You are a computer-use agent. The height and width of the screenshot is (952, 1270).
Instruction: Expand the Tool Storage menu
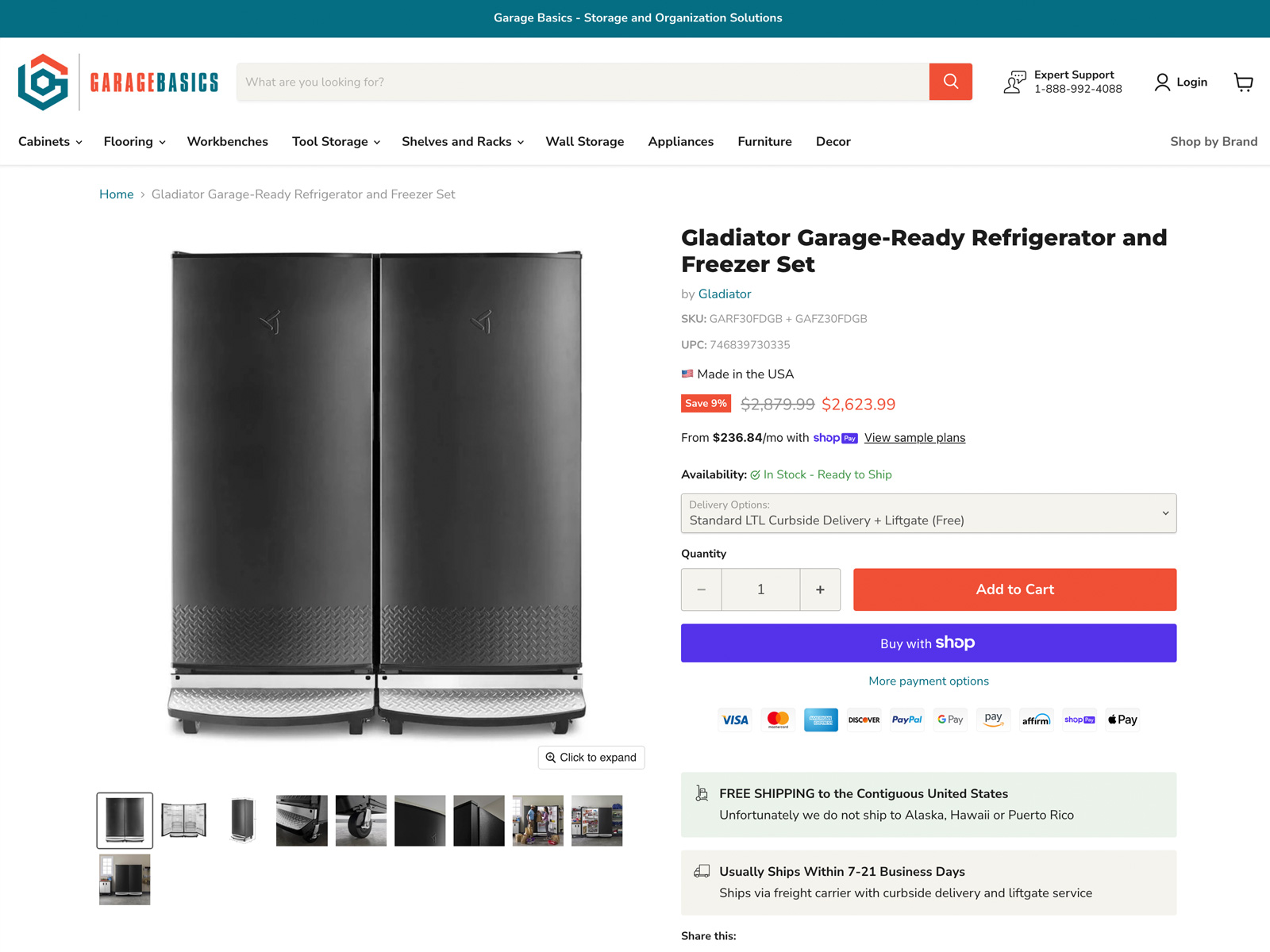click(x=337, y=142)
